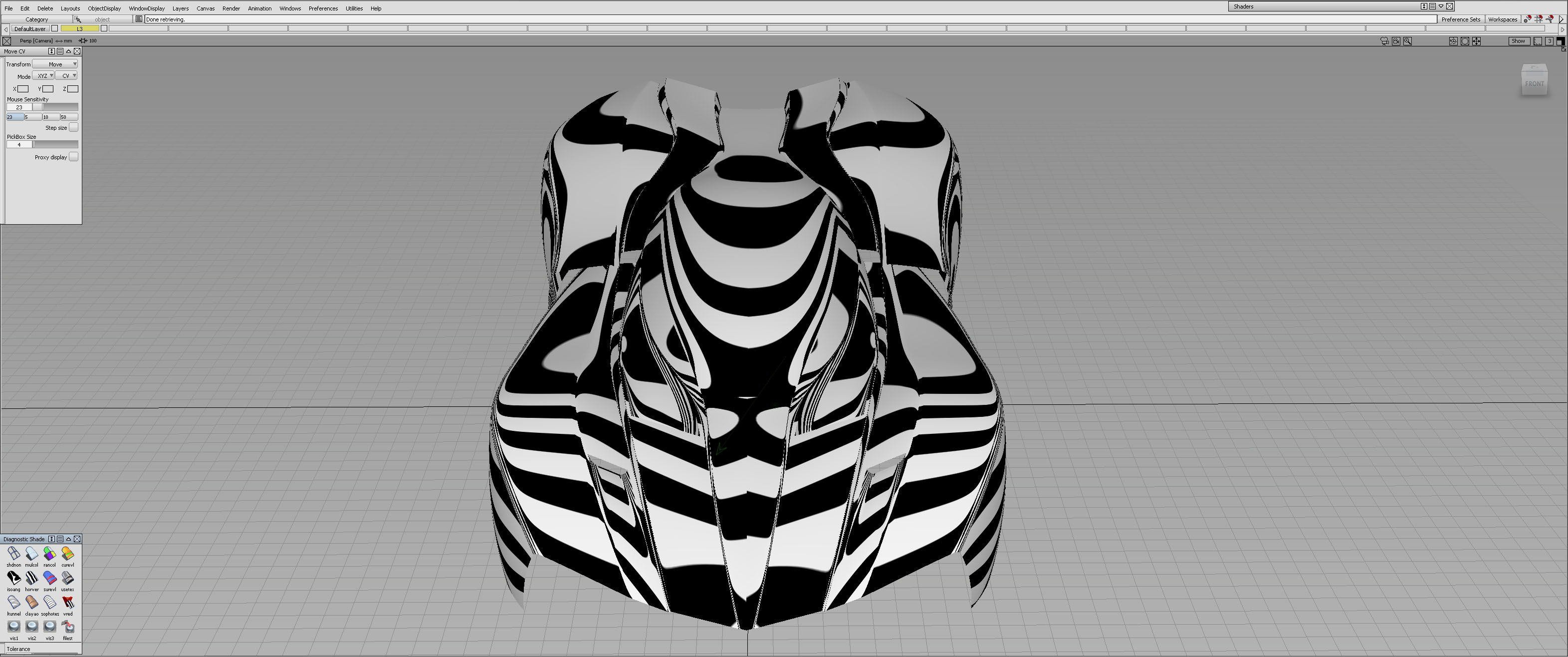This screenshot has height=657, width=1568.
Task: Expand the CV mode dropdown
Action: pos(67,76)
